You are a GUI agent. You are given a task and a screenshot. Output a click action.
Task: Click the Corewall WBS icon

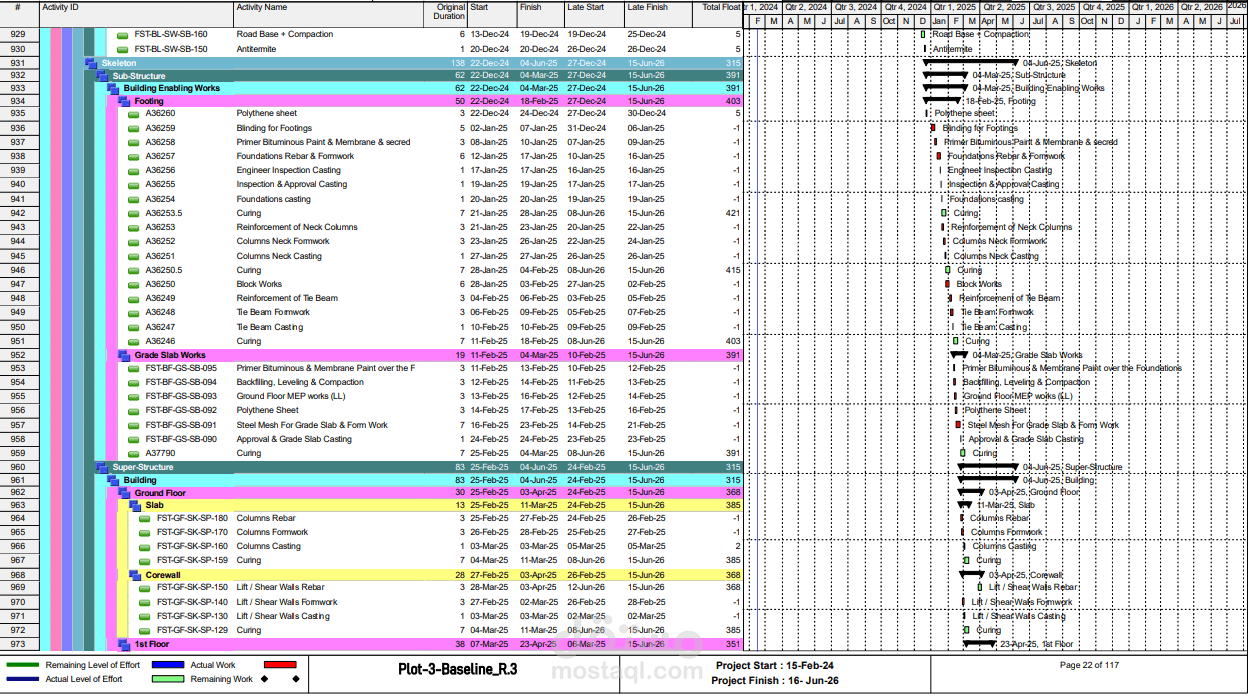[136, 575]
